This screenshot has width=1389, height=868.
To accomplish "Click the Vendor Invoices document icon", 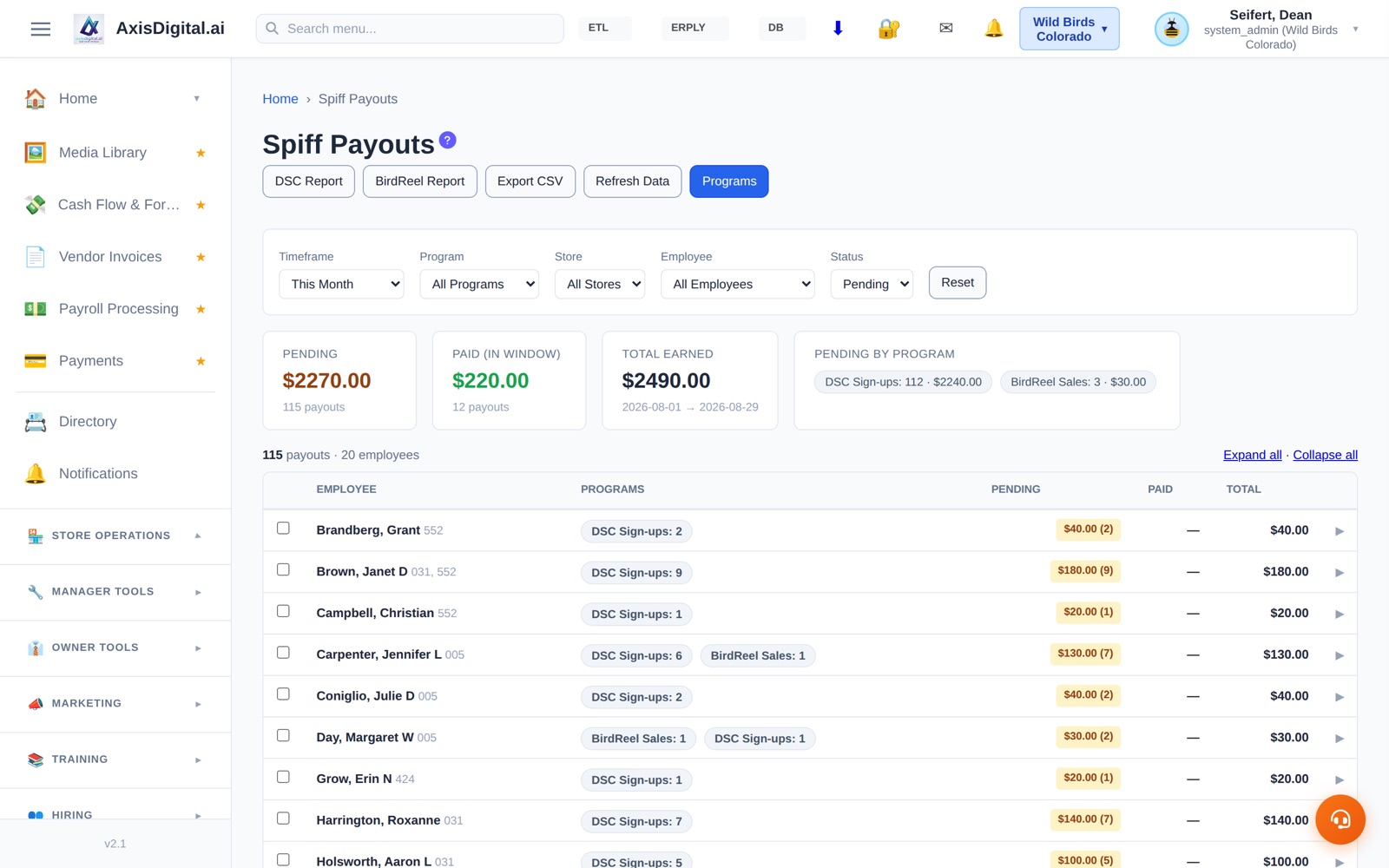I will pyautogui.click(x=36, y=257).
